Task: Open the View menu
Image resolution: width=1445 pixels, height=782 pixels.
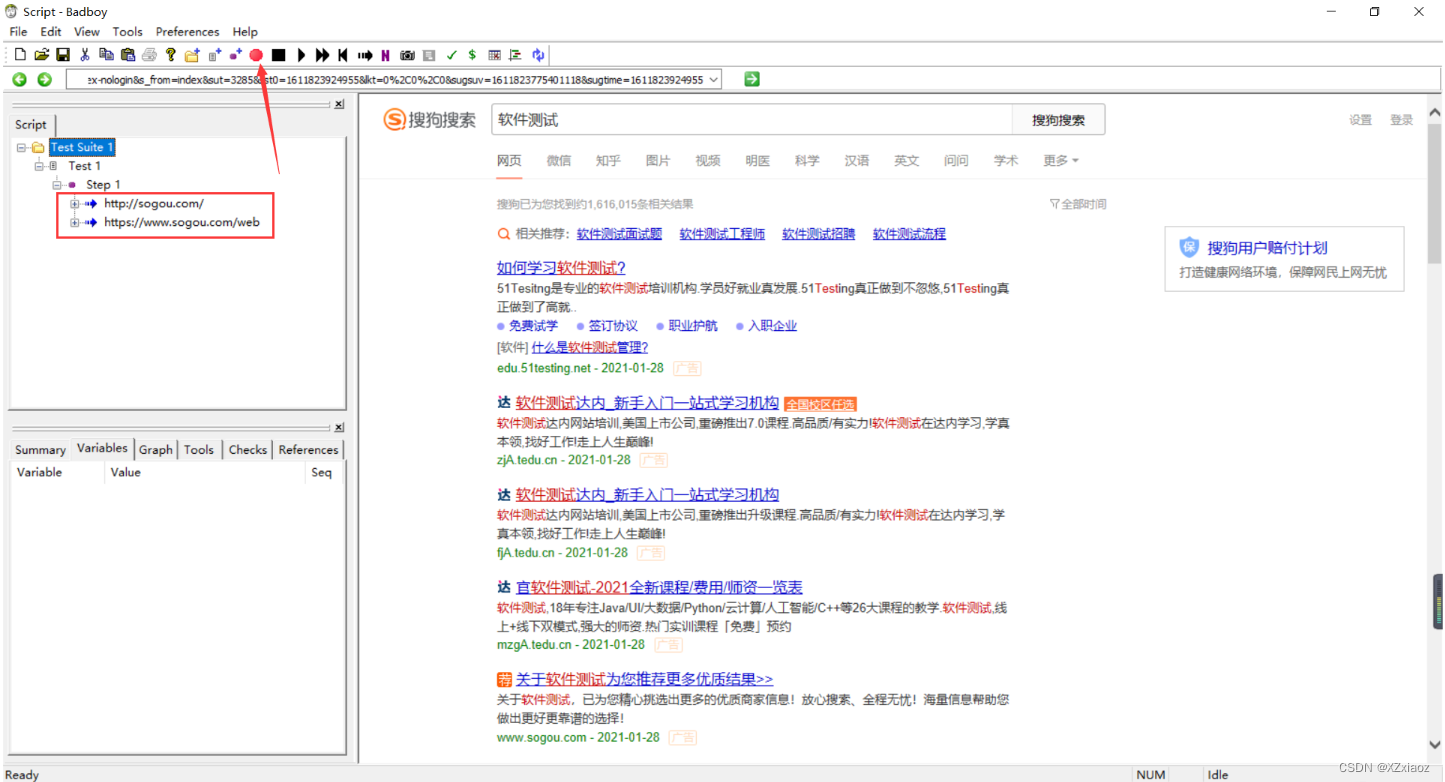Action: tap(87, 32)
